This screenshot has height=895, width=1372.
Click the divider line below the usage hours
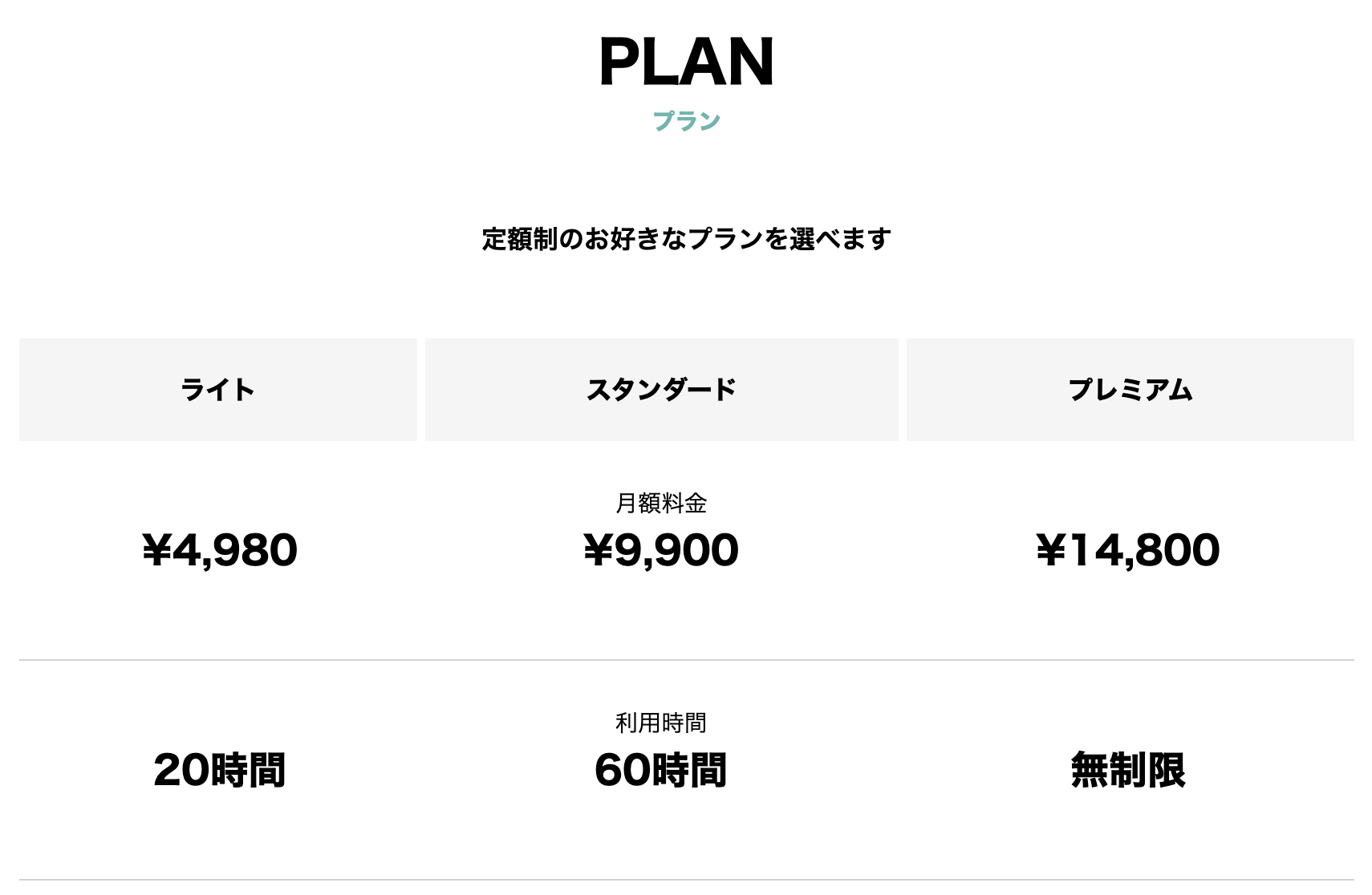[x=686, y=880]
